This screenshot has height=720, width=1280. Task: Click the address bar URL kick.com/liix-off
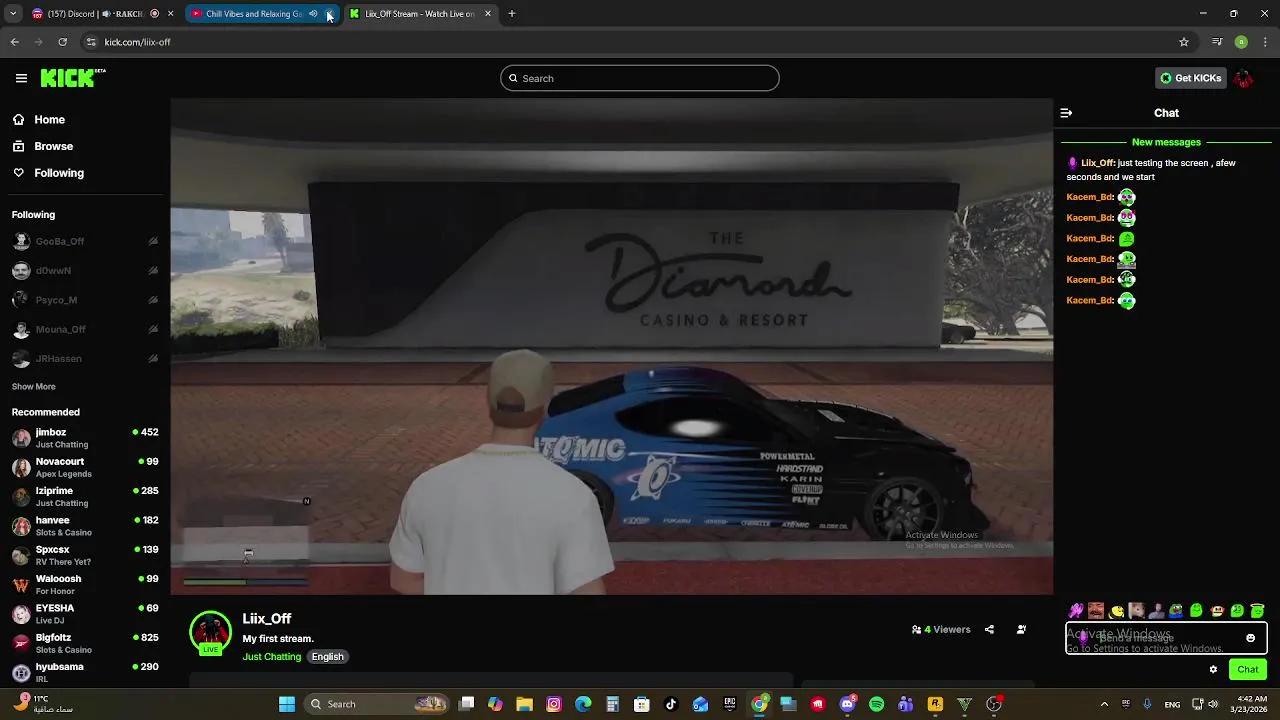137,42
